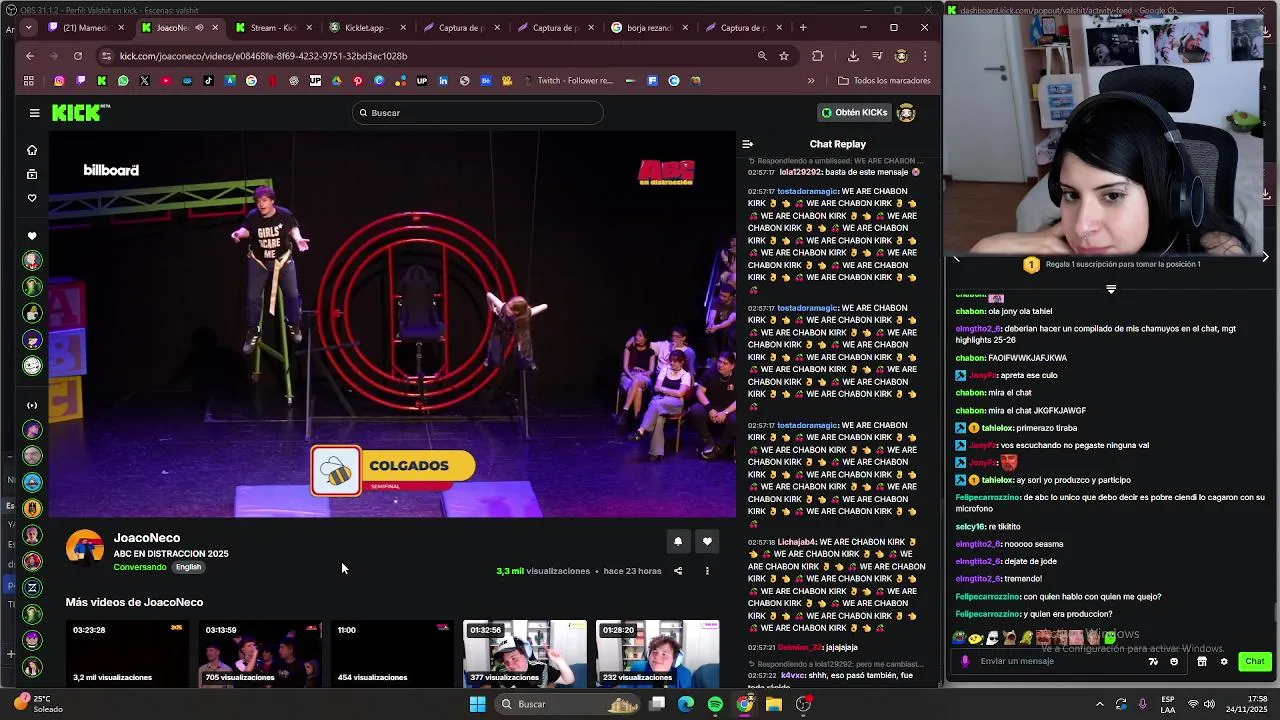Image resolution: width=1280 pixels, height=720 pixels.
Task: Open emoji picker in dashboard chat
Action: pyautogui.click(x=1174, y=661)
